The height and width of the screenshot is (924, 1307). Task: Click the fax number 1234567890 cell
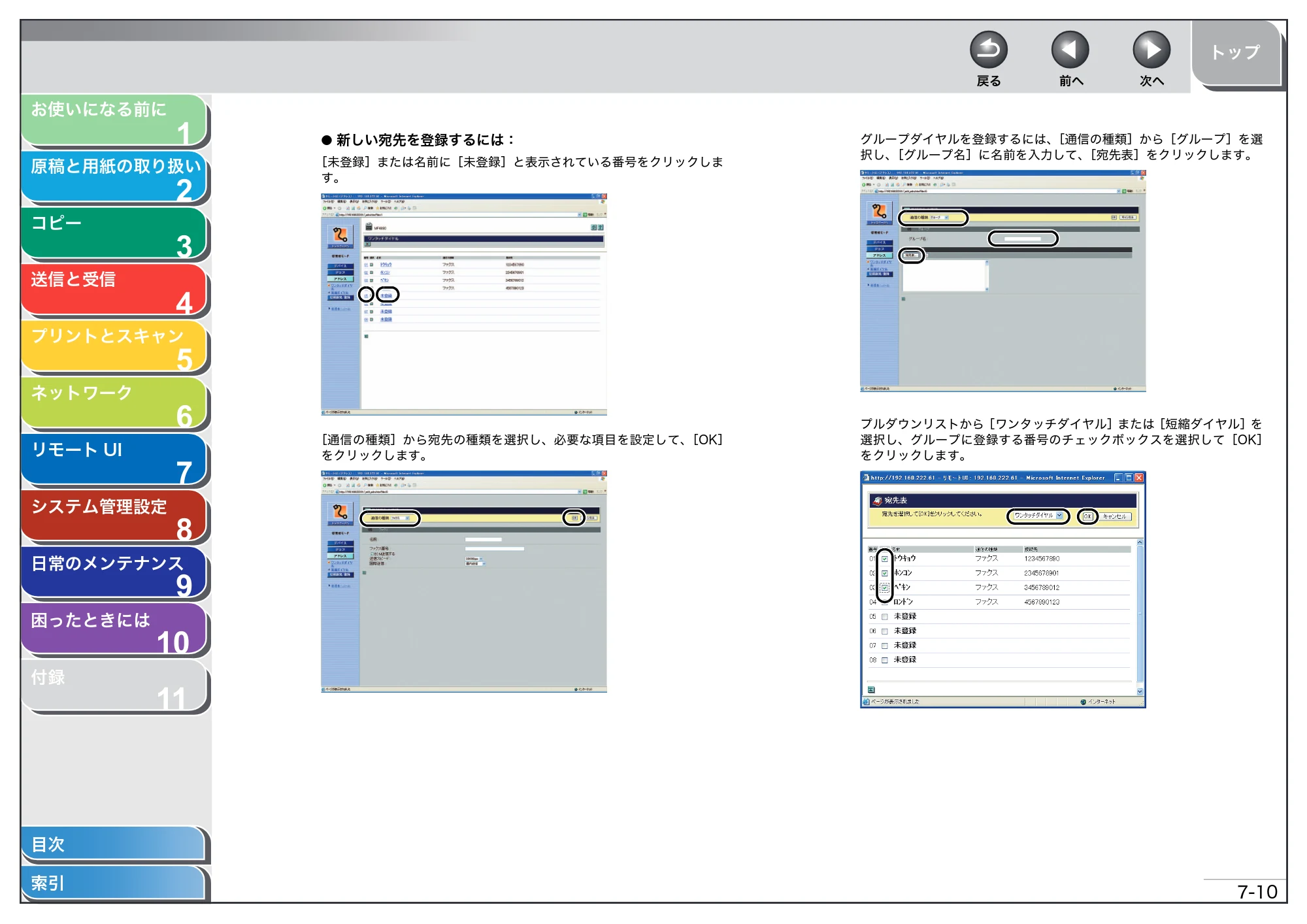click(x=1042, y=559)
